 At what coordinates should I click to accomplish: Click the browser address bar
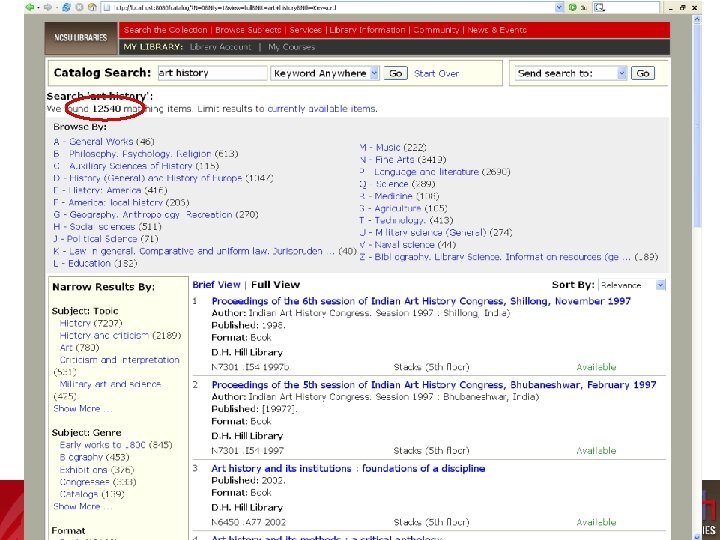(x=328, y=7)
